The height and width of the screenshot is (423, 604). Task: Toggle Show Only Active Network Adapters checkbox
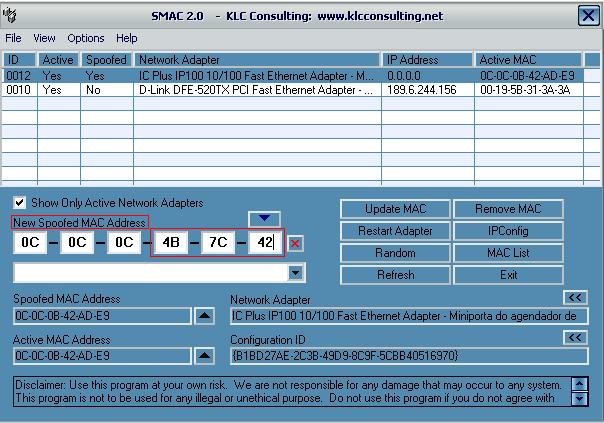(x=19, y=202)
